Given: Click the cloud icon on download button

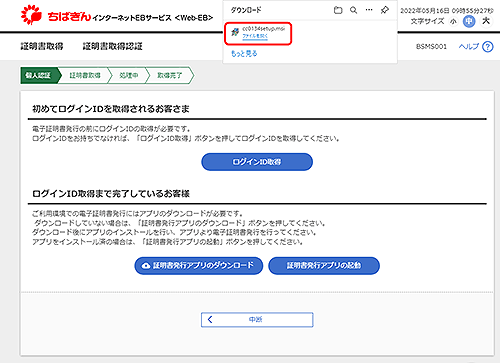Looking at the screenshot, I should pyautogui.click(x=146, y=266).
